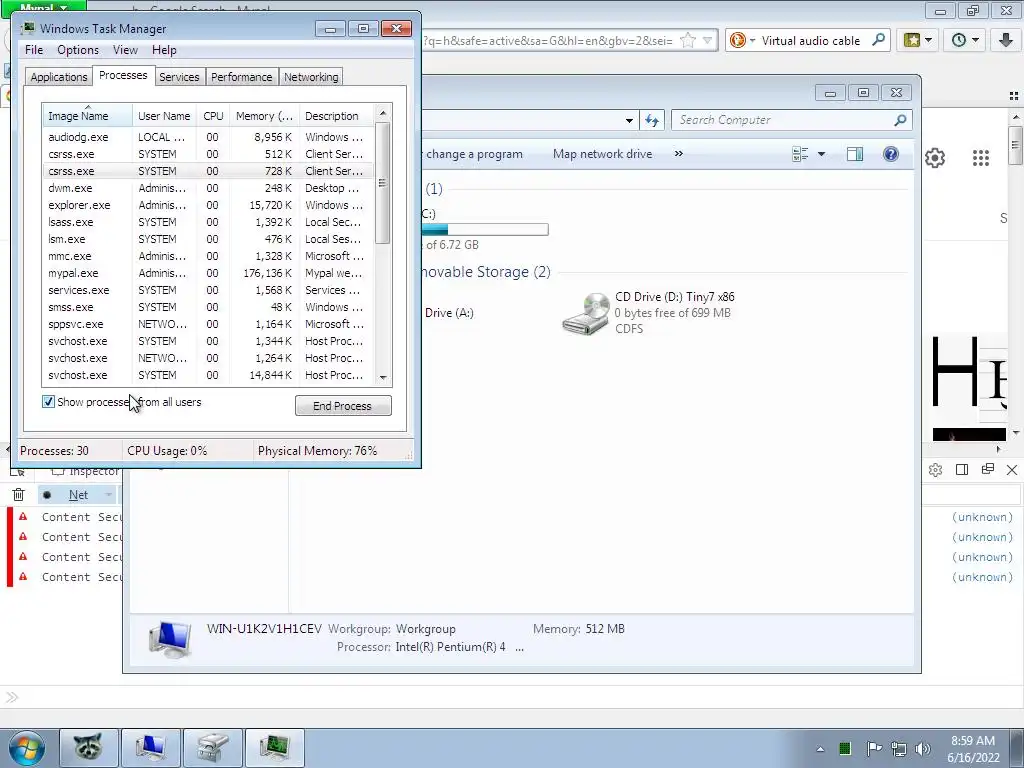
Task: Open Task Manager View menu
Action: [x=125, y=50]
